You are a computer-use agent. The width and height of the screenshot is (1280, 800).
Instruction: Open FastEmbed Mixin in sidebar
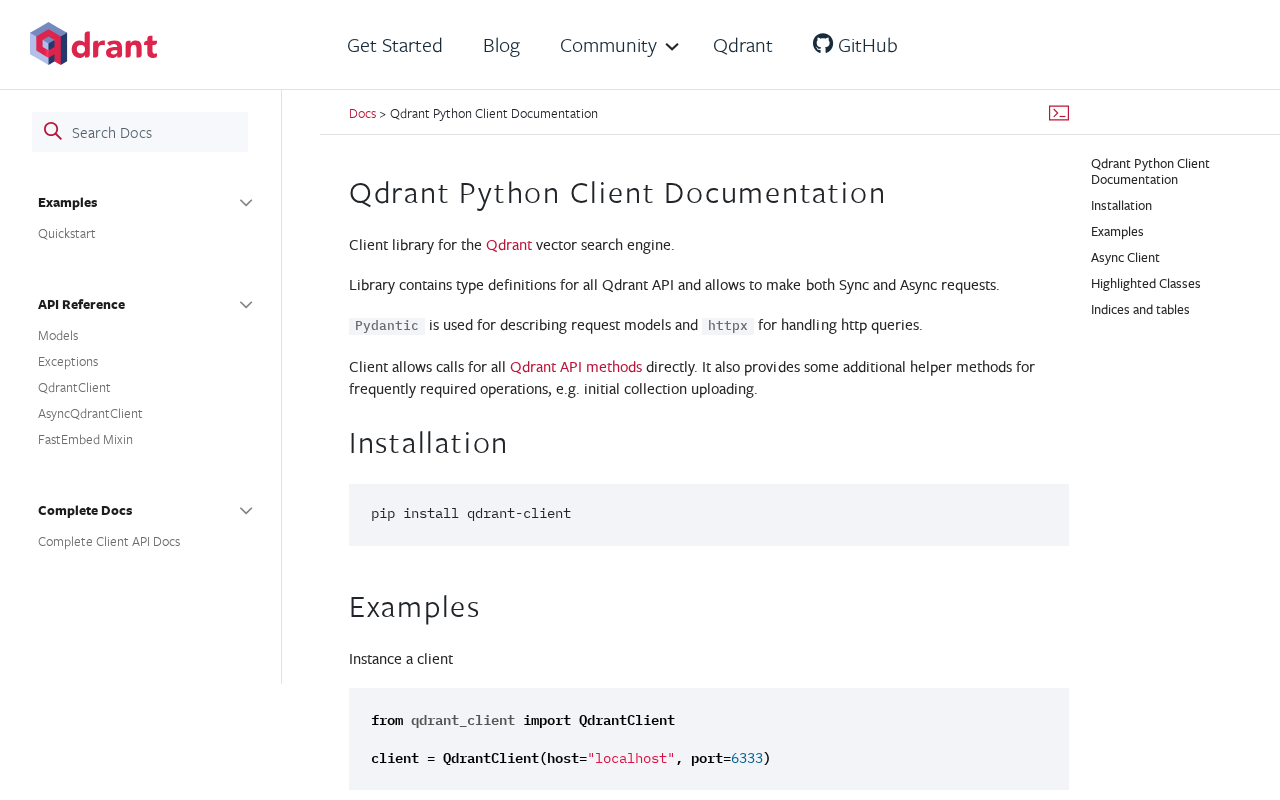85,439
